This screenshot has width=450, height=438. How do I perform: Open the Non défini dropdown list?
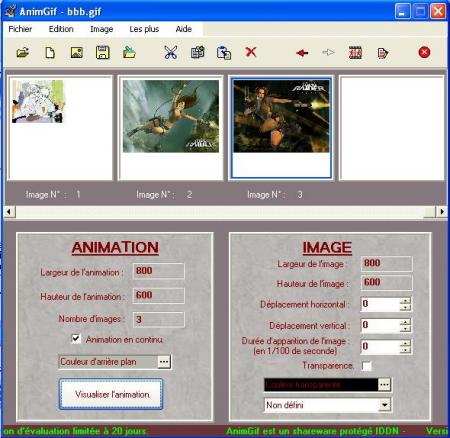(x=384, y=405)
